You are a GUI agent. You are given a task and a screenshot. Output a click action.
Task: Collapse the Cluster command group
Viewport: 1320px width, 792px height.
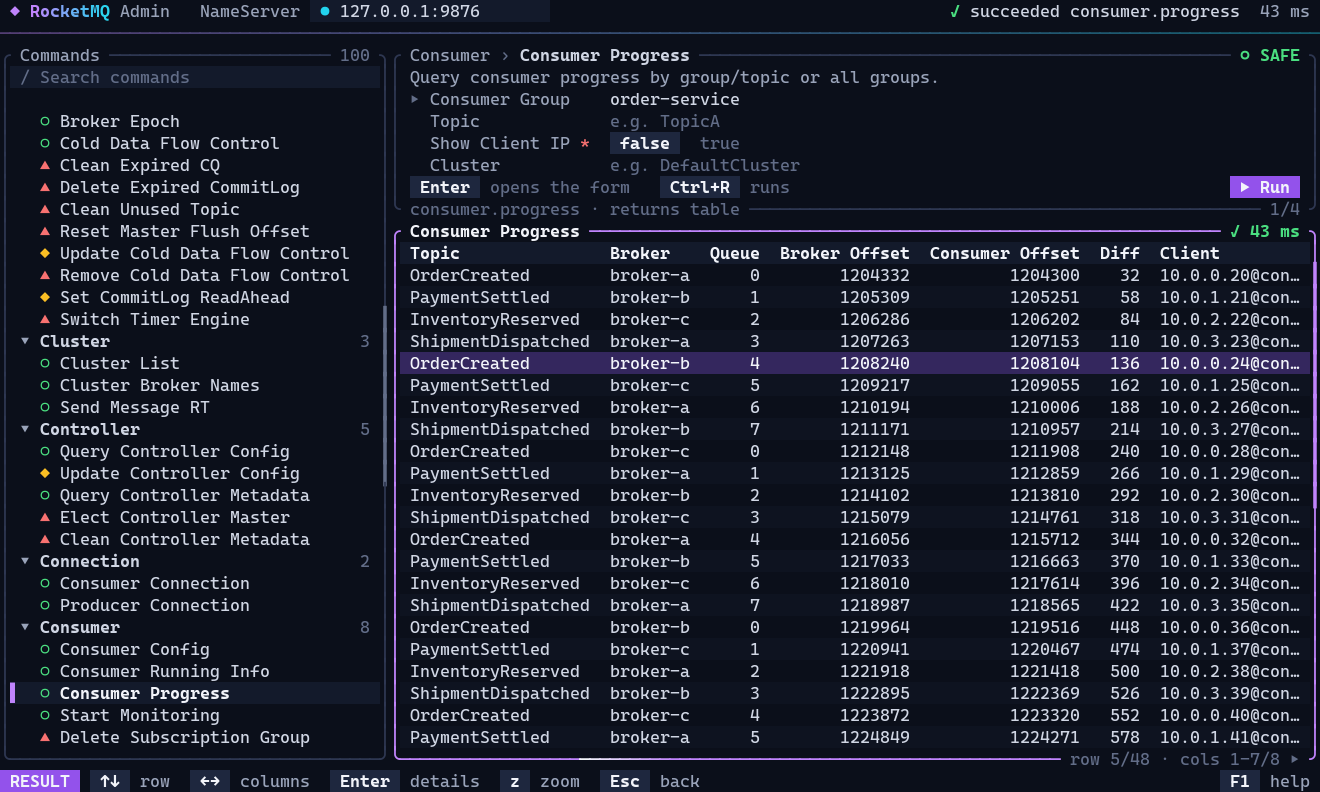tap(25, 342)
